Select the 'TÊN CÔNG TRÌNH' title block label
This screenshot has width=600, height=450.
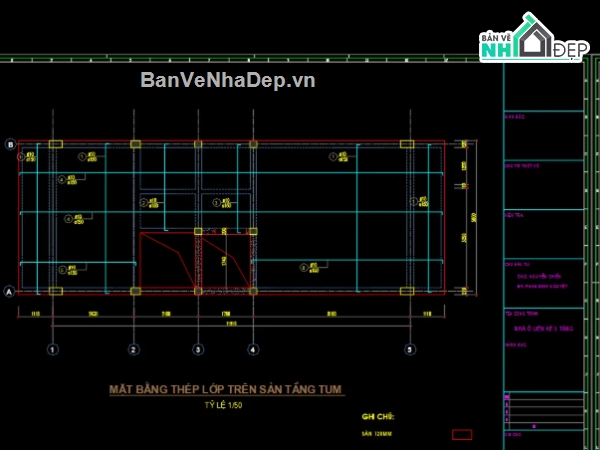pyautogui.click(x=522, y=313)
